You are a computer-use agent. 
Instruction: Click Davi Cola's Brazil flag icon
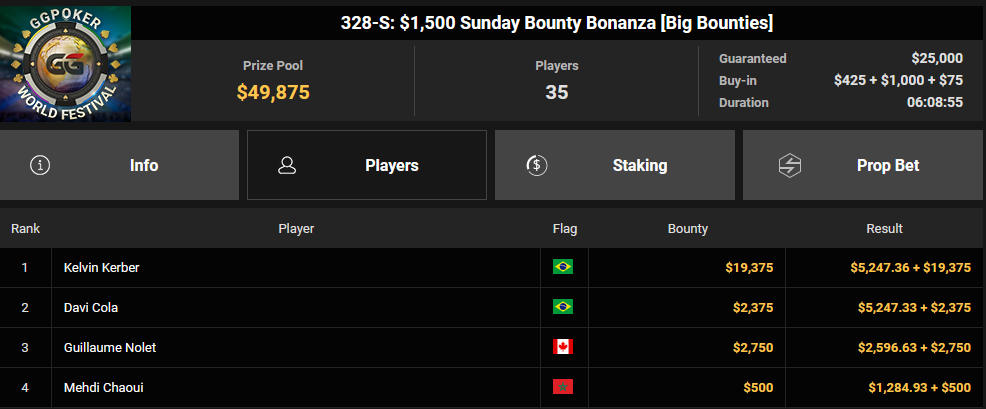point(563,307)
